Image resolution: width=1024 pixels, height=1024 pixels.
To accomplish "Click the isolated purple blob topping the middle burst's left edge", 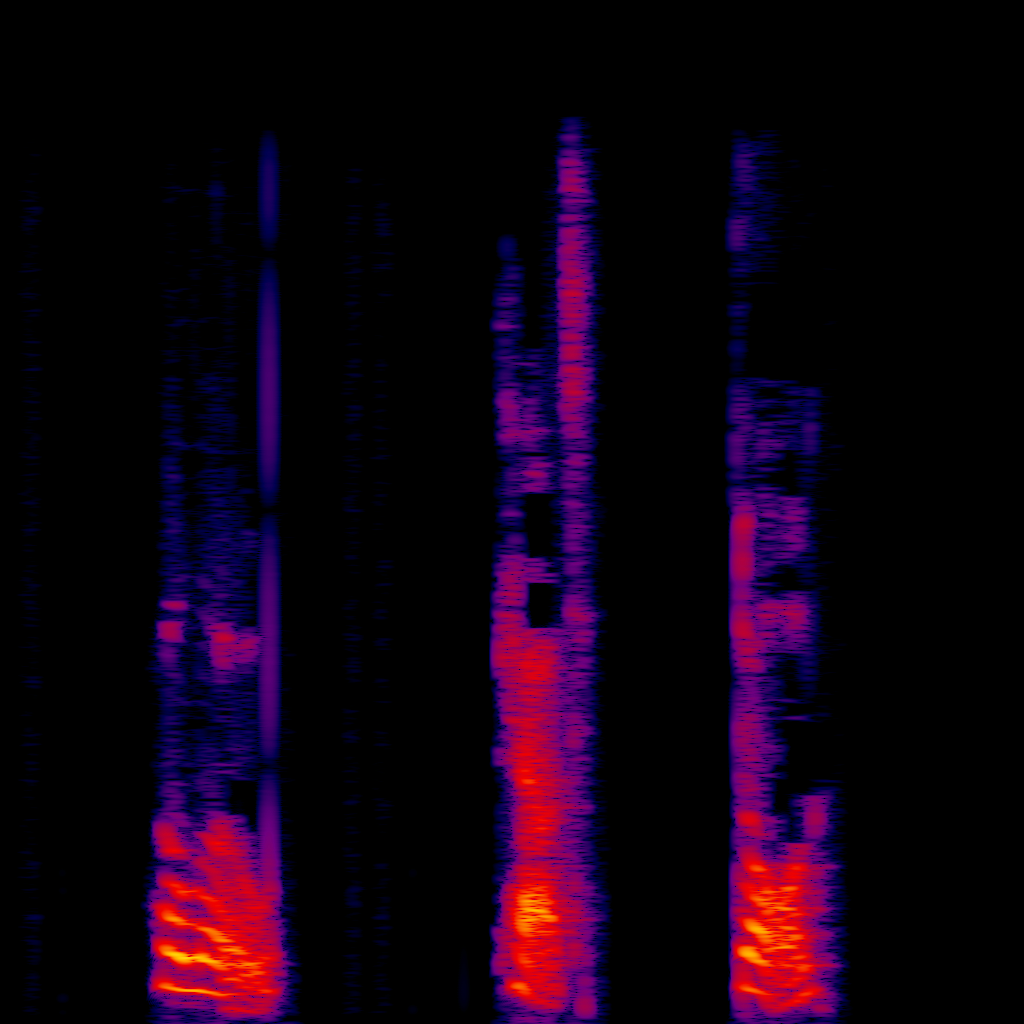I will [x=507, y=246].
